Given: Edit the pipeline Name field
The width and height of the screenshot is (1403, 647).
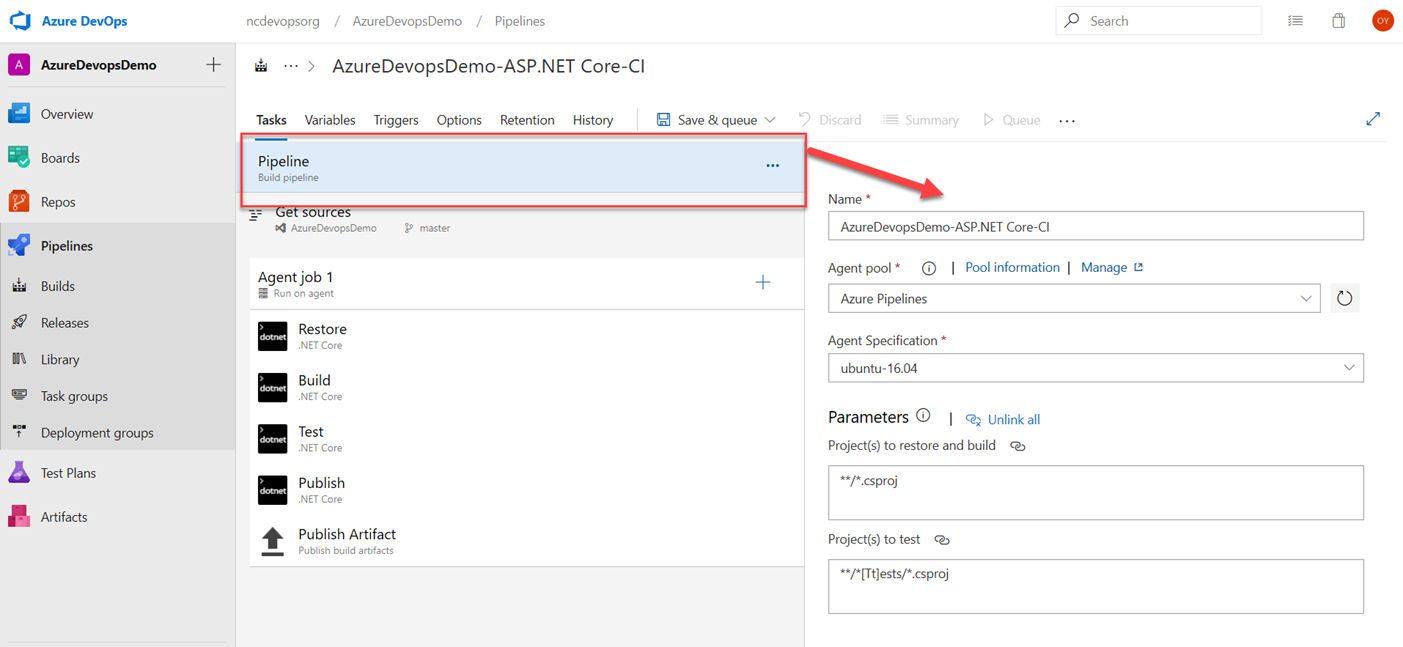Looking at the screenshot, I should tap(1096, 226).
